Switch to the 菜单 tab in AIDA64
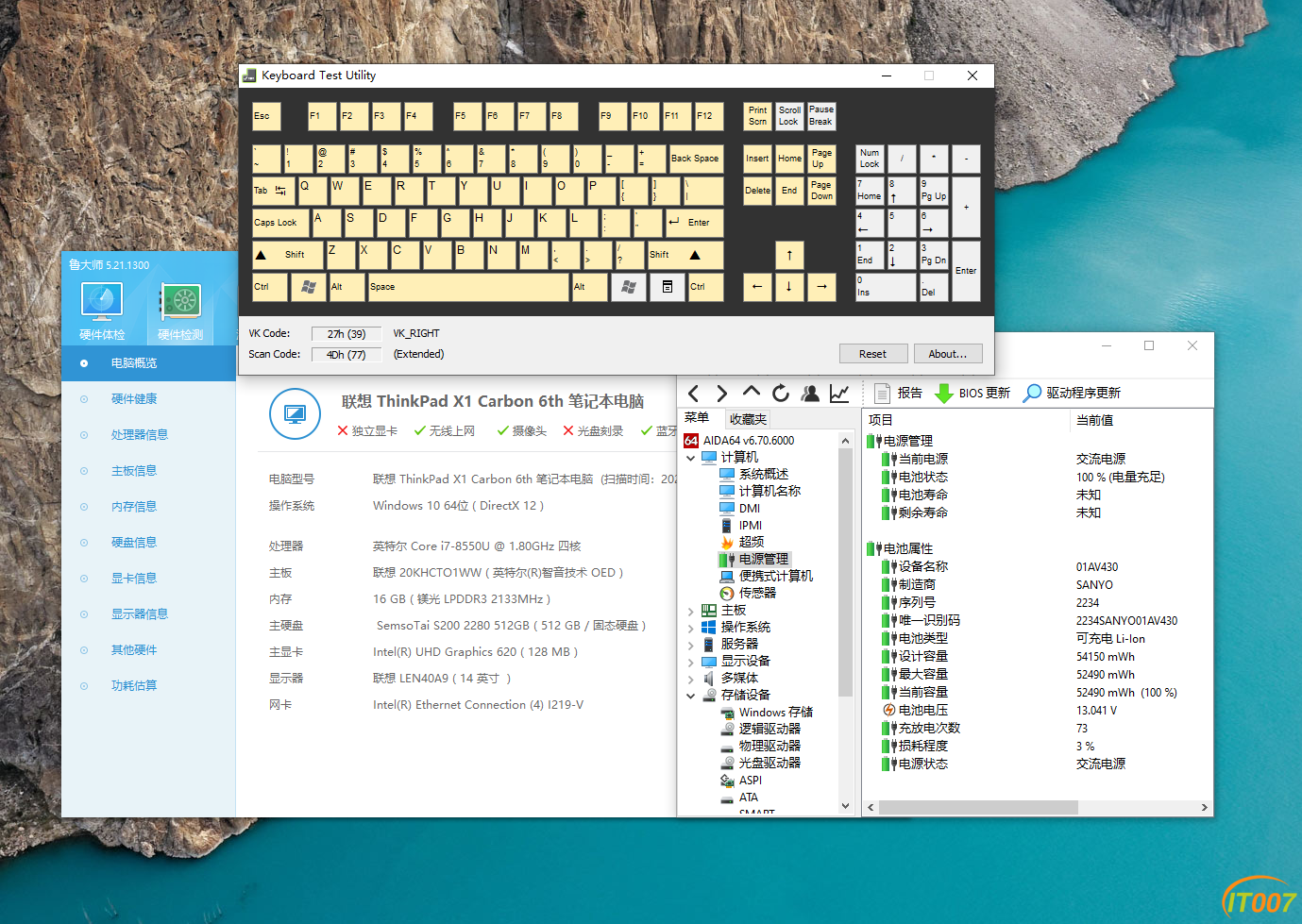The height and width of the screenshot is (924, 1302). tap(697, 418)
